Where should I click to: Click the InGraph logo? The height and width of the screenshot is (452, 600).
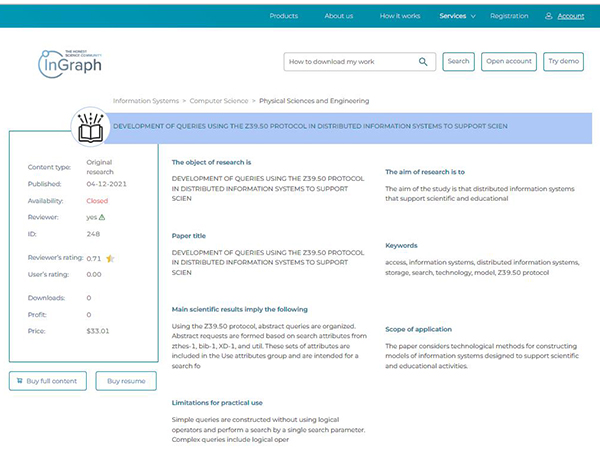click(69, 63)
